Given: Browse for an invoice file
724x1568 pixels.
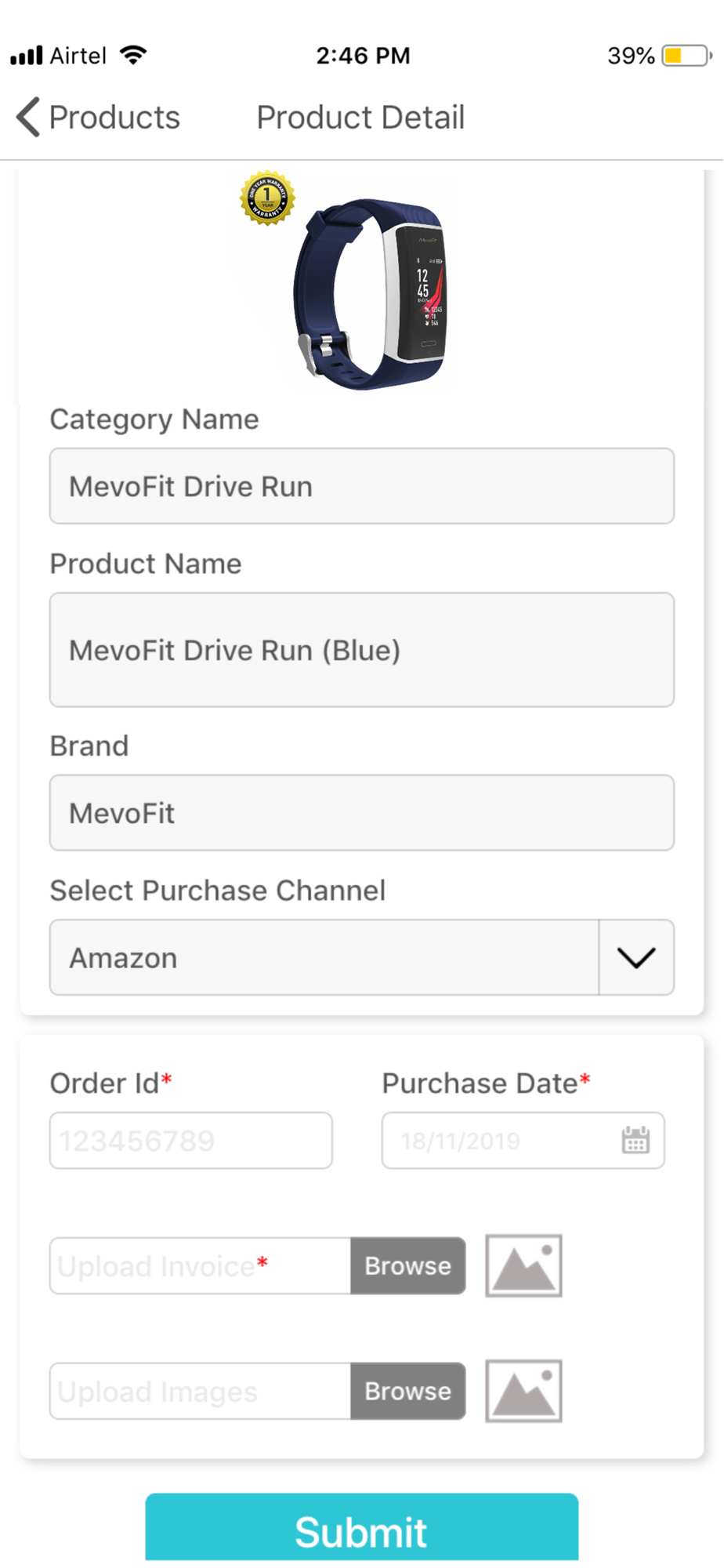Looking at the screenshot, I should pos(407,1265).
